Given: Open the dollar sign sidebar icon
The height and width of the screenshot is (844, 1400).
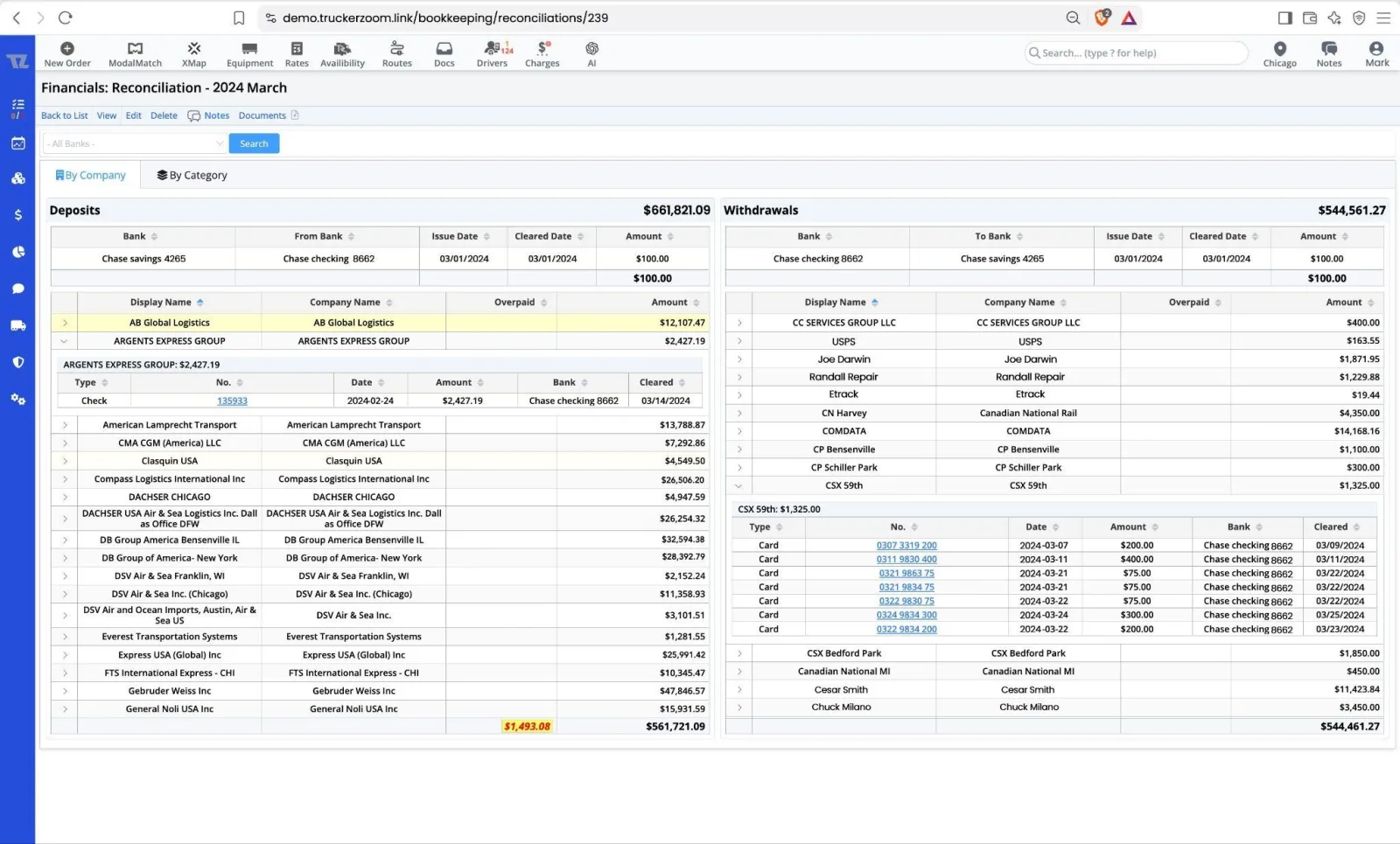Looking at the screenshot, I should click(x=17, y=214).
